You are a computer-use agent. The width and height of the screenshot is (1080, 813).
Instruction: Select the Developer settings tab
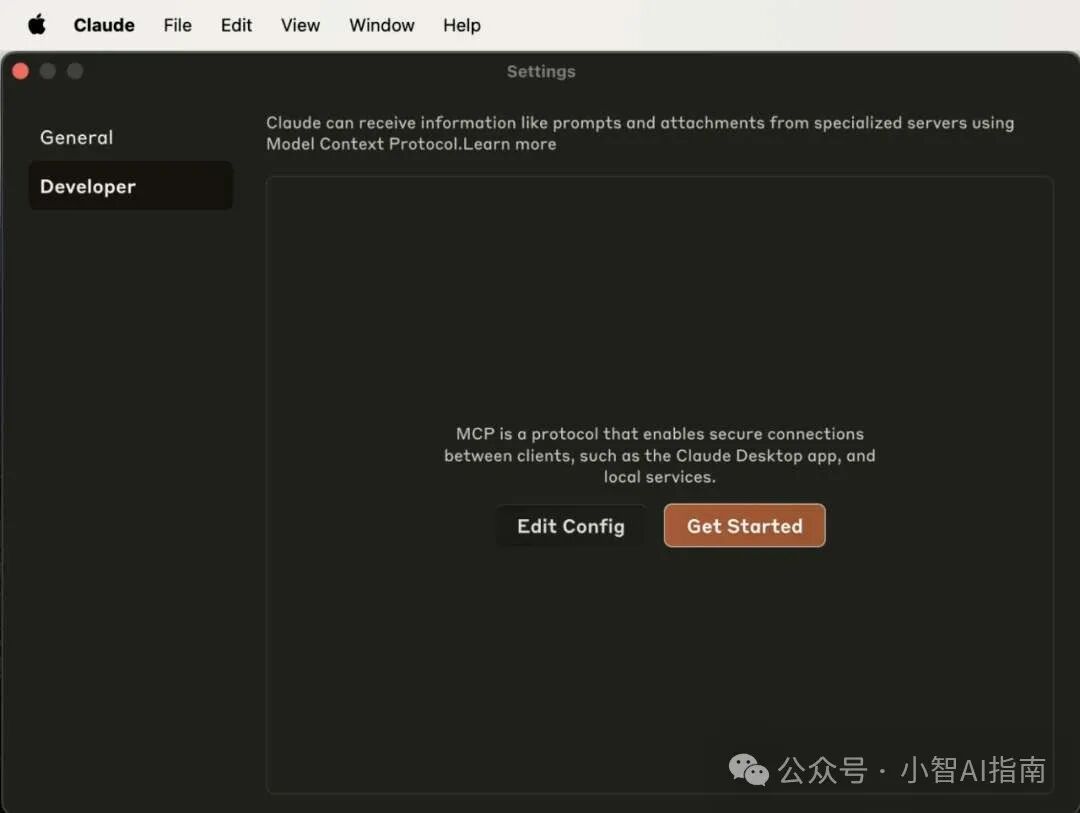(131, 186)
